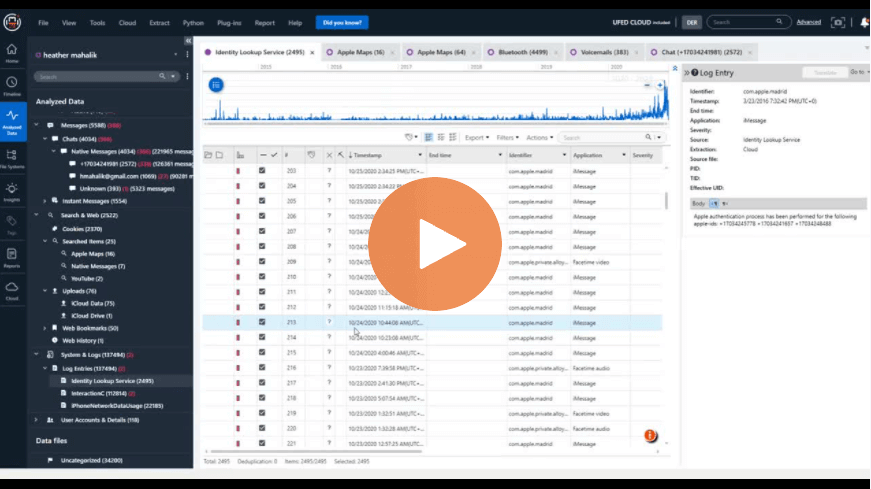Open the Filters dropdown
The width and height of the screenshot is (871, 489).
click(x=507, y=137)
